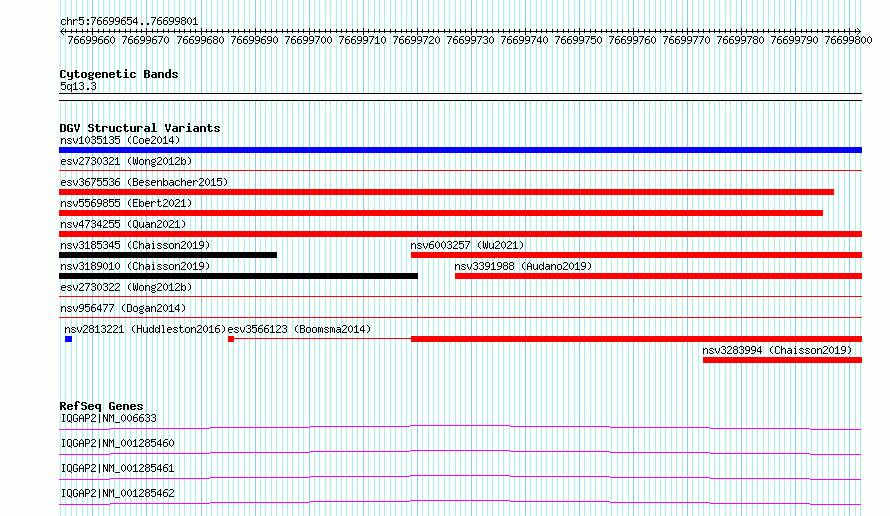Select nsv3189010 (Chaisson2019) label

[135, 266]
